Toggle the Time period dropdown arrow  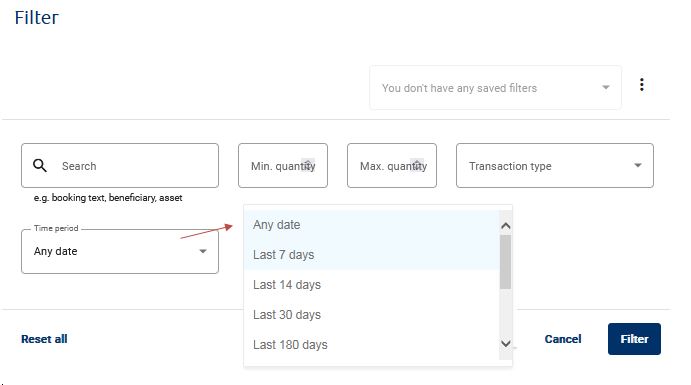[x=203, y=251]
